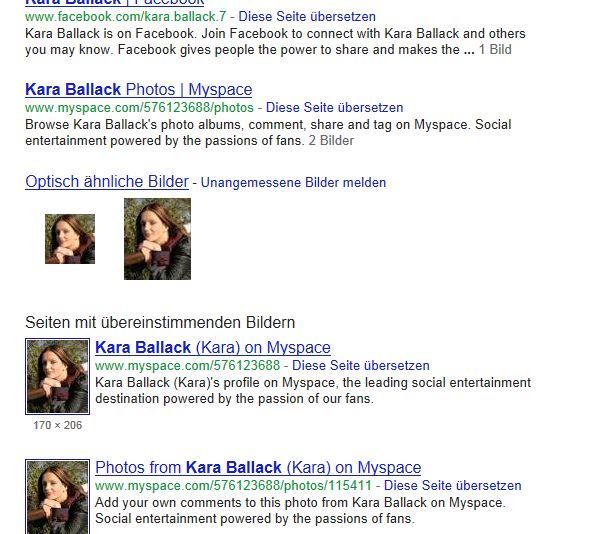The image size is (616, 534).
Task: Open the Kara Ballack Facebook result title
Action: click(114, 2)
